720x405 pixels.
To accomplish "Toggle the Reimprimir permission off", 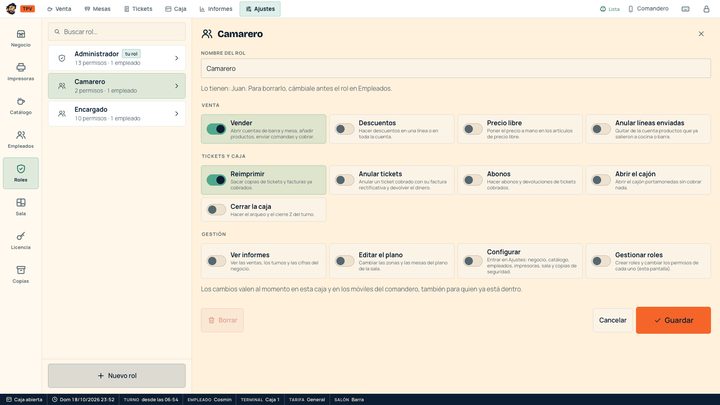I will tap(216, 180).
